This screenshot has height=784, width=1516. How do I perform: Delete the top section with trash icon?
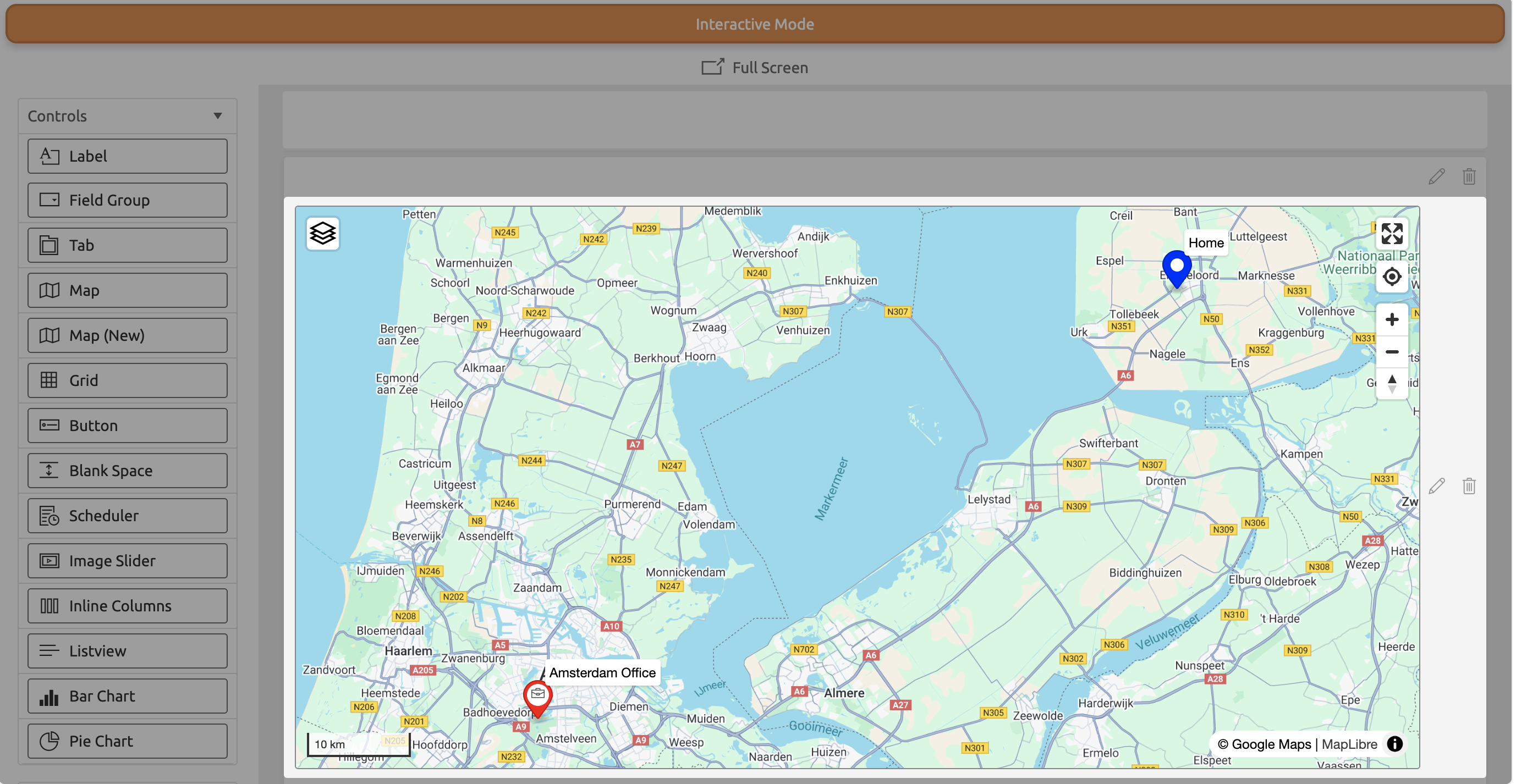[1469, 176]
